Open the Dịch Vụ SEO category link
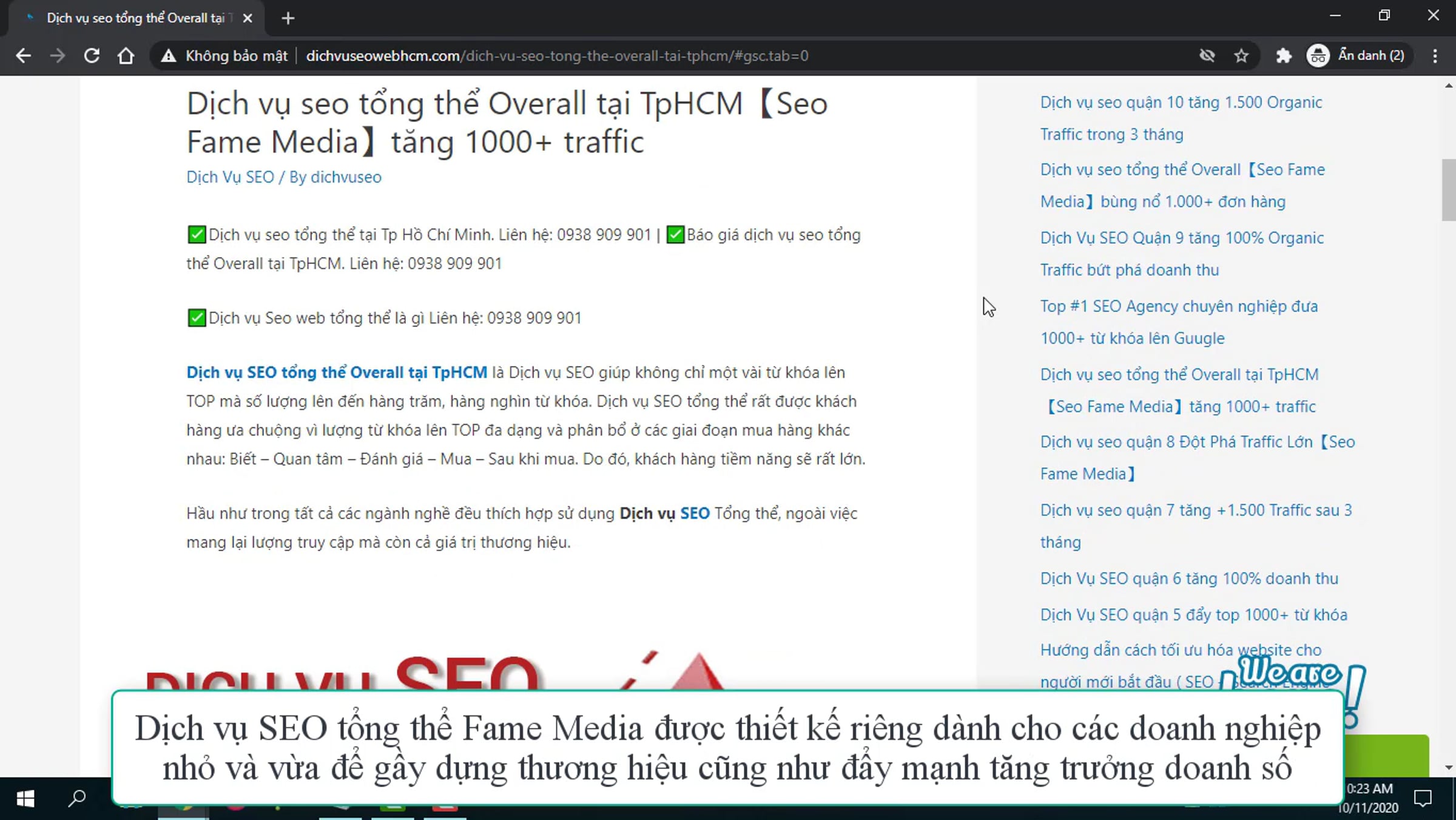The height and width of the screenshot is (820, 1456). click(x=230, y=177)
